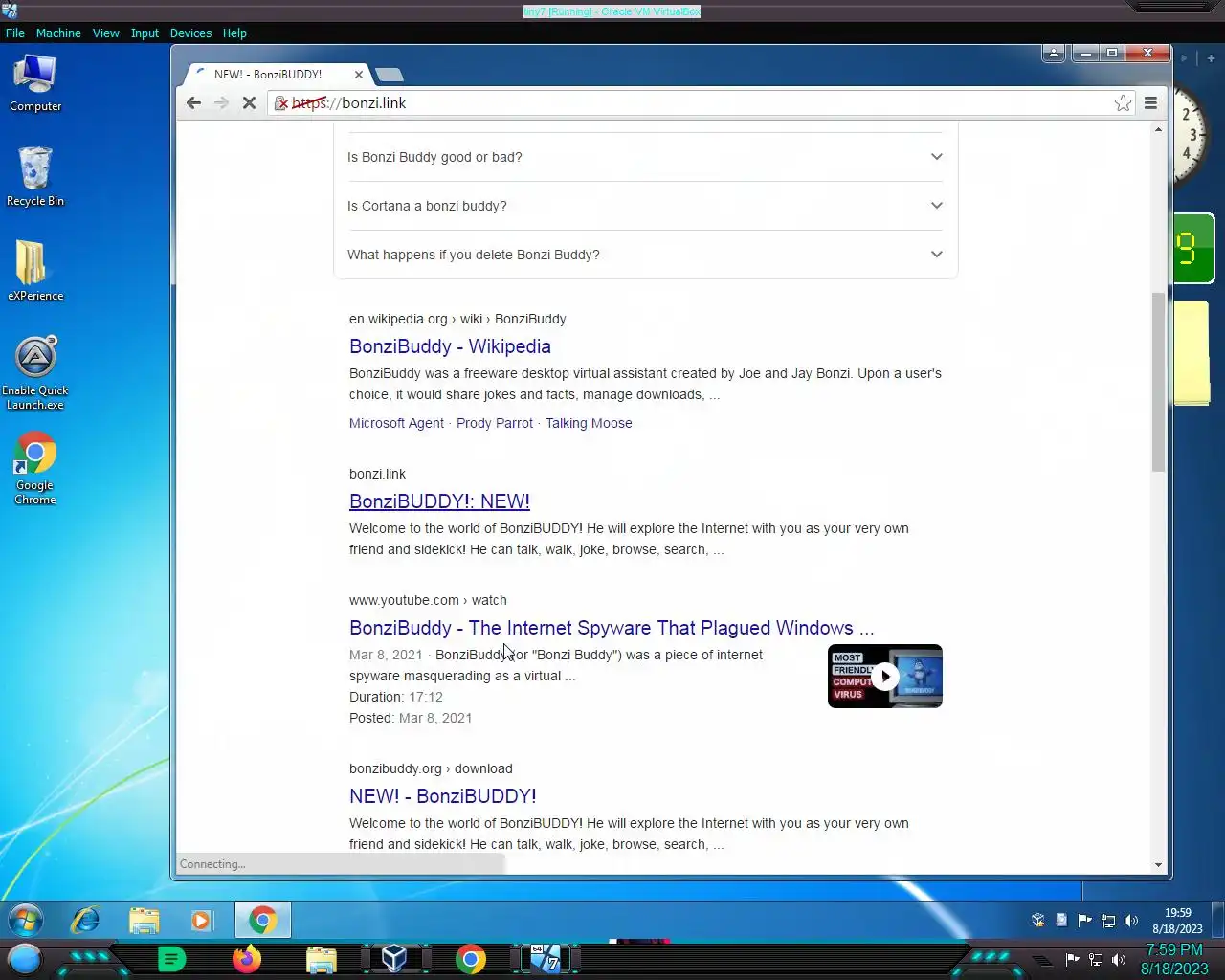This screenshot has height=980, width=1225.
Task: Follow the Prody Parrot sublink
Action: [495, 423]
